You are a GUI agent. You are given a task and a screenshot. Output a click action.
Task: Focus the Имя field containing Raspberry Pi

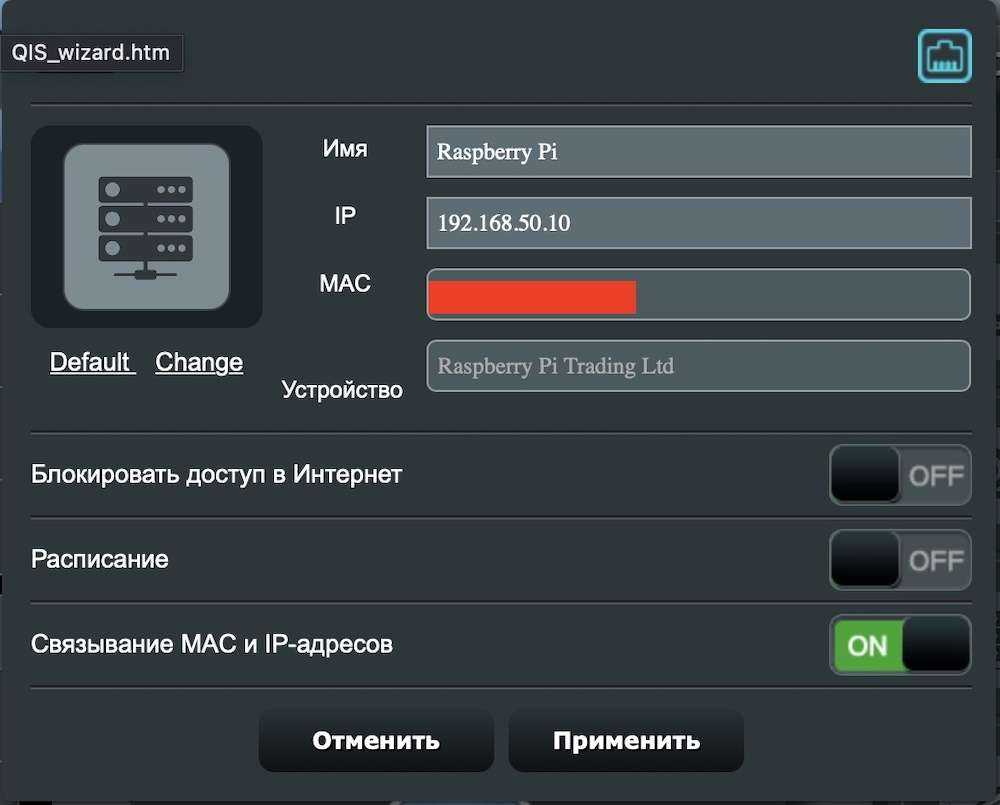[699, 152]
